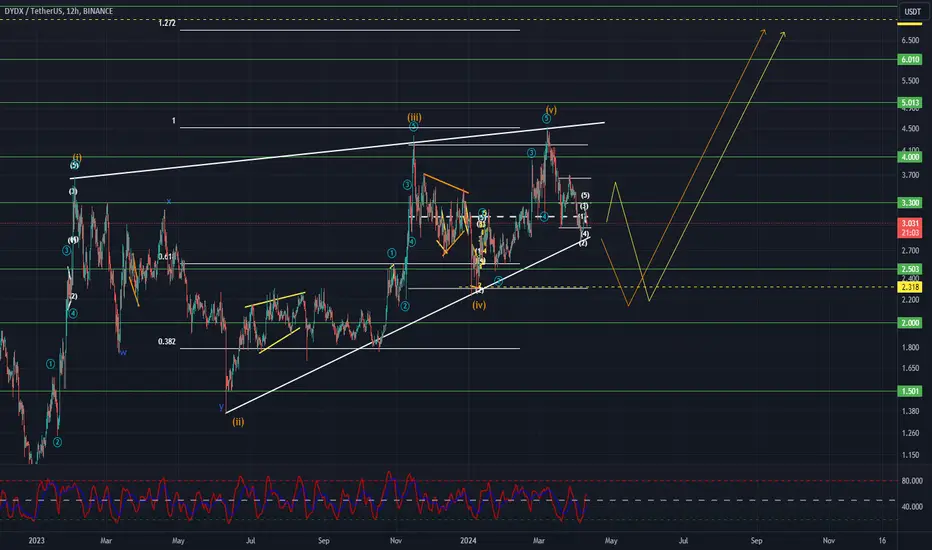
Task: Select the orange (ii) wave label
Action: (x=238, y=422)
